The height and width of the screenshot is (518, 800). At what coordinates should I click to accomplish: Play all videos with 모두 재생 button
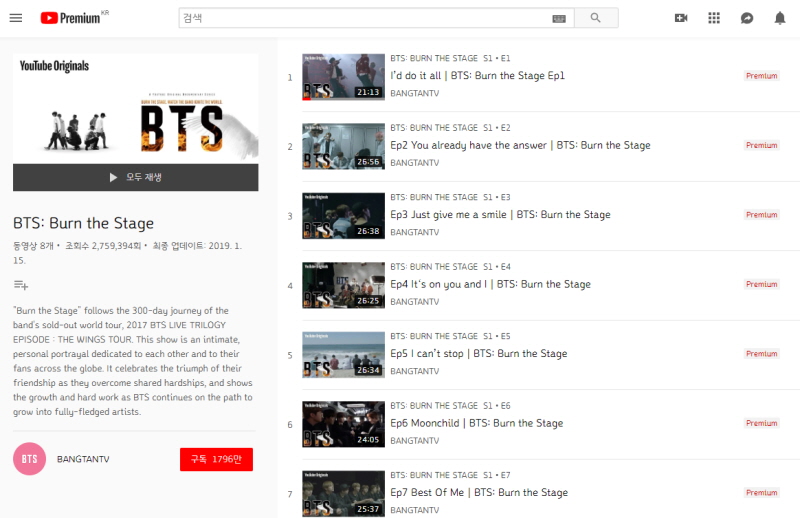tap(135, 177)
